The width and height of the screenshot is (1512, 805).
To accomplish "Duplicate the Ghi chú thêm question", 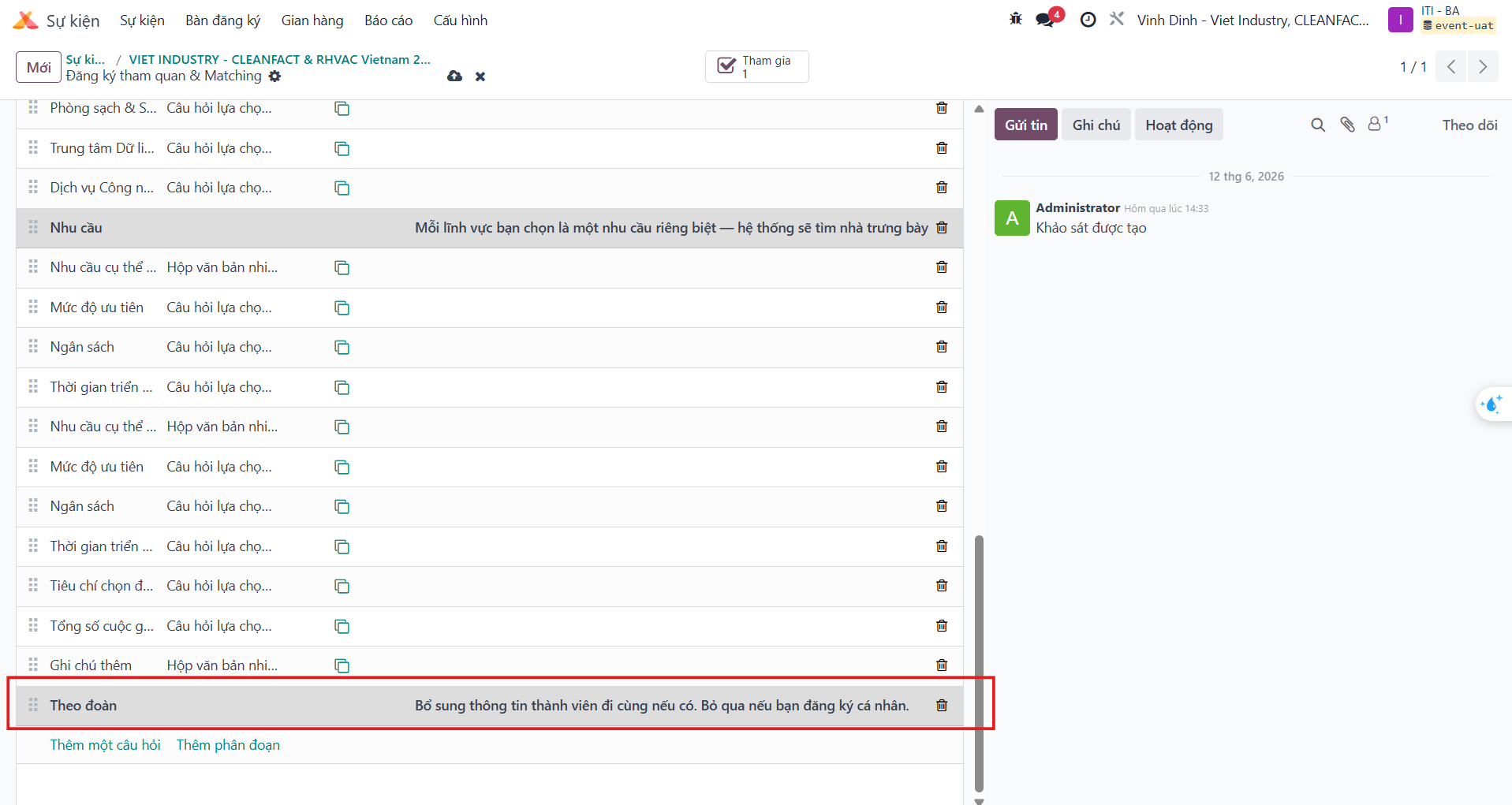I will click(x=342, y=666).
